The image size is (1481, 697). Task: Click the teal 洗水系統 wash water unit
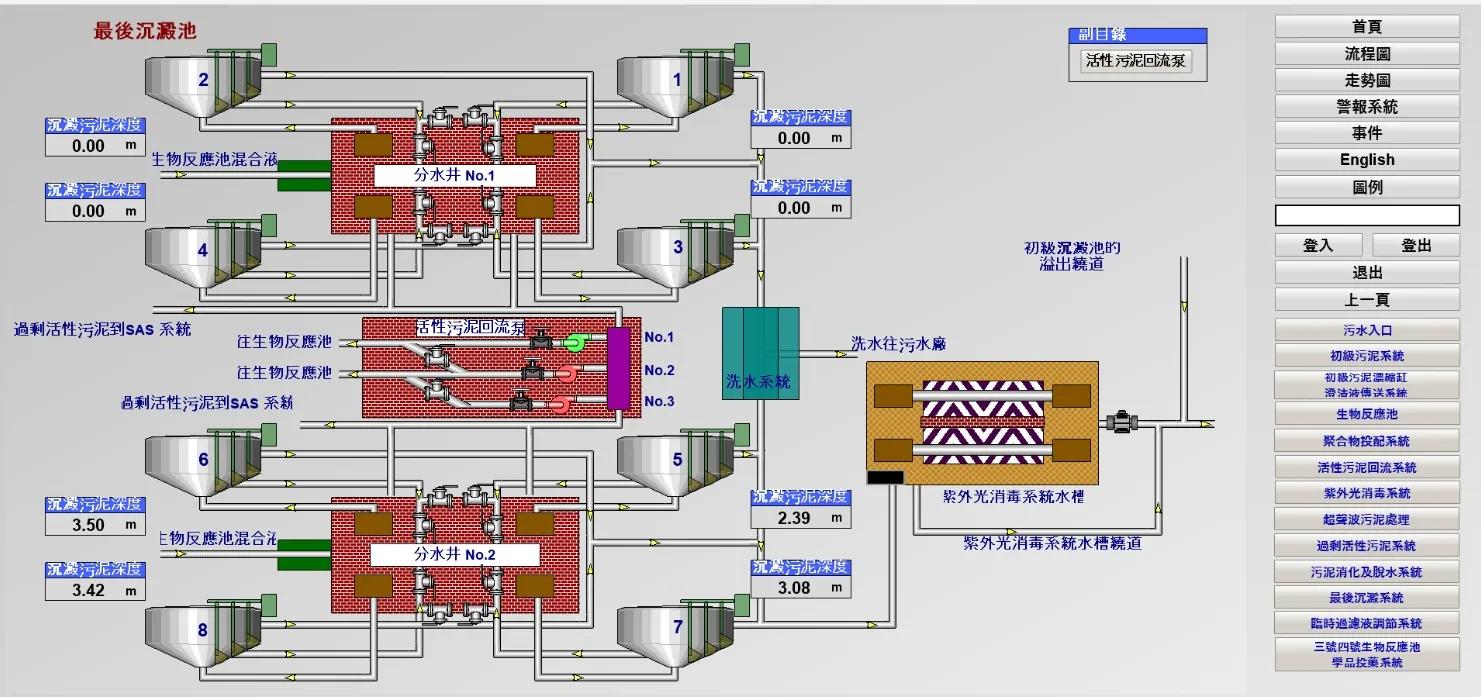click(x=761, y=354)
